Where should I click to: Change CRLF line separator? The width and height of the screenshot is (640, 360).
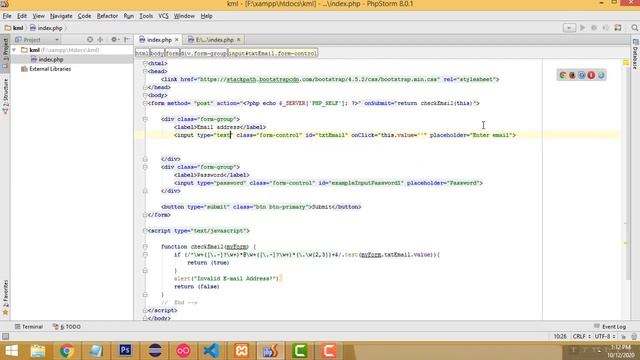tap(581, 336)
